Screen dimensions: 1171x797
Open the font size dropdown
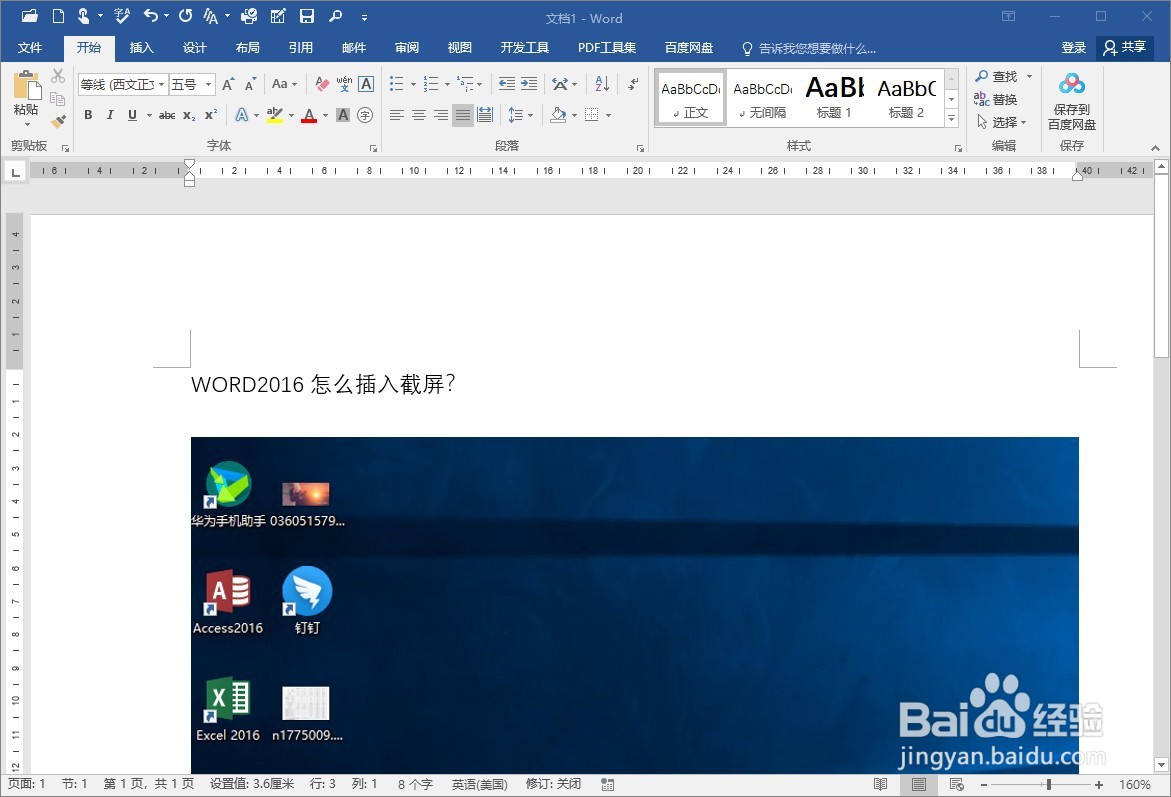(x=207, y=84)
